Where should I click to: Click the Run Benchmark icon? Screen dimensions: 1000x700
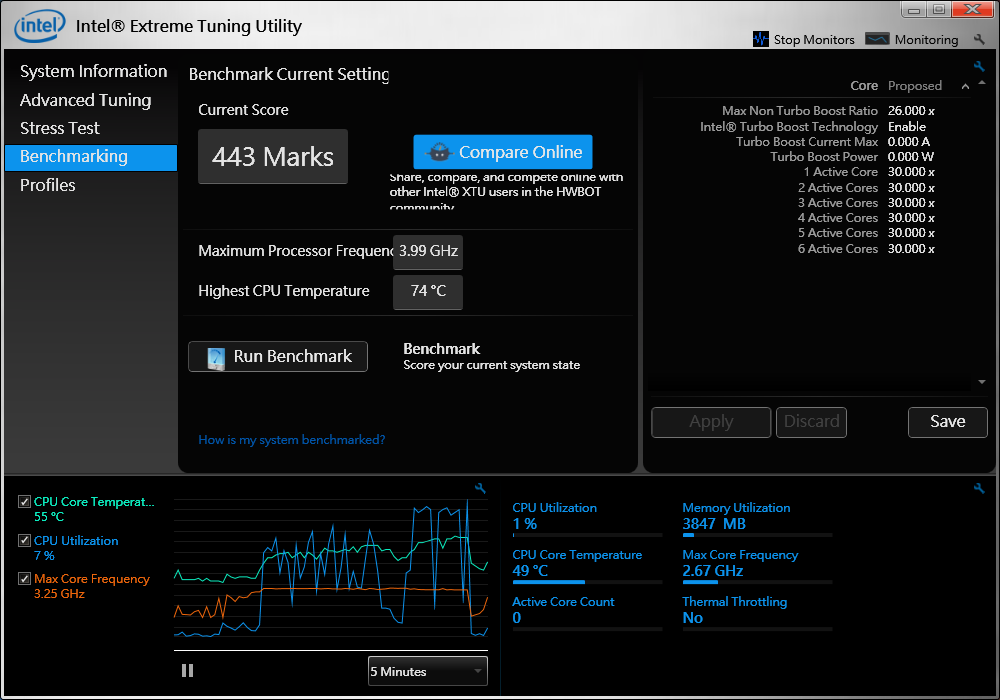pyautogui.click(x=216, y=358)
